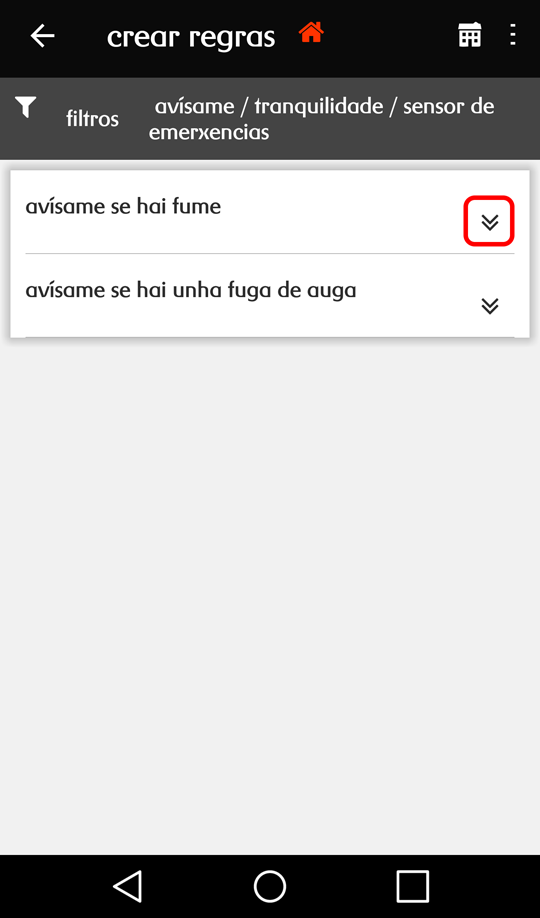540x918 pixels.
Task: Tap Android back triangle navigation button
Action: [128, 886]
